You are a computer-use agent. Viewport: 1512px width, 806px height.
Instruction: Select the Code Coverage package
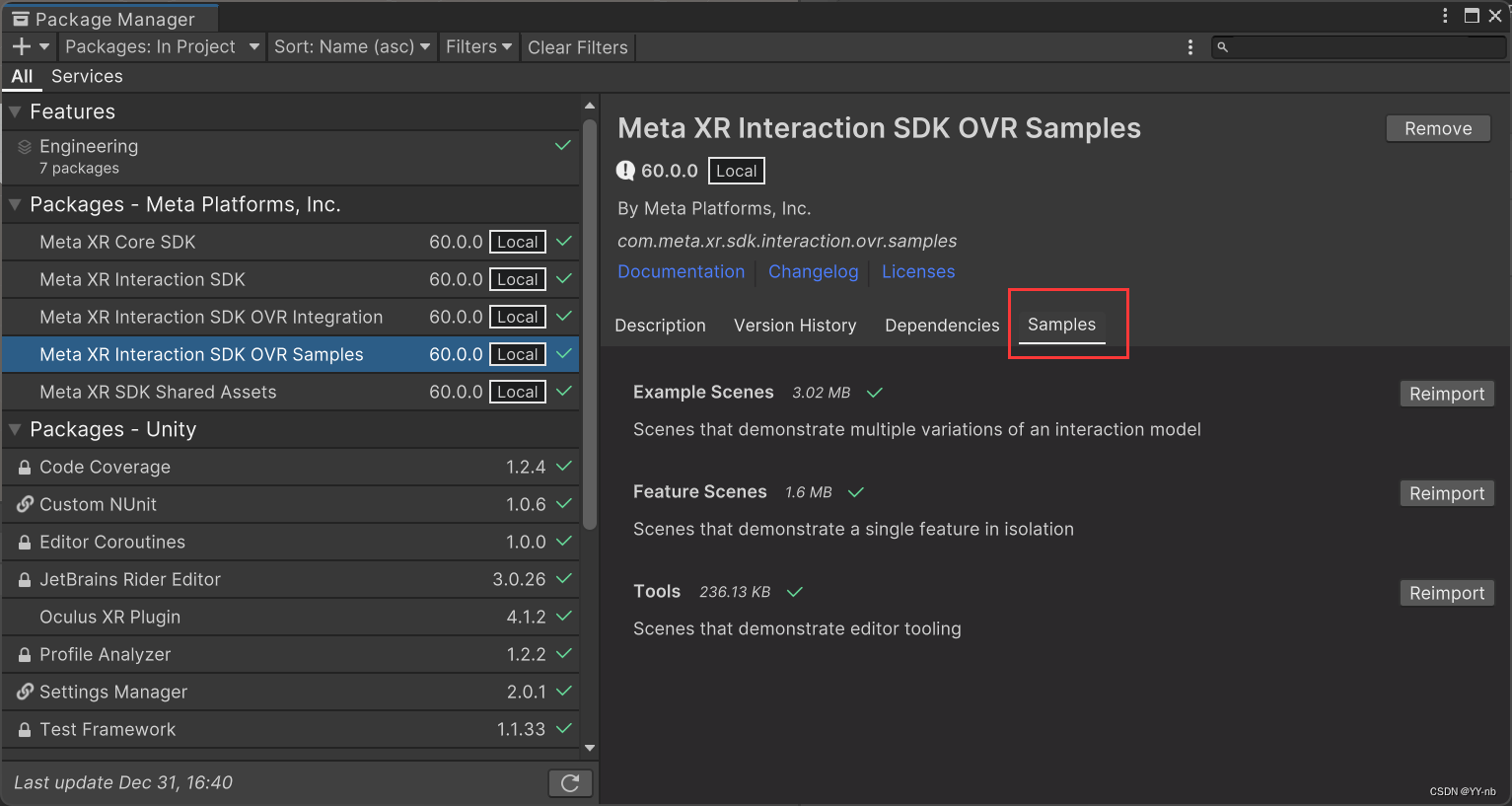coord(290,467)
